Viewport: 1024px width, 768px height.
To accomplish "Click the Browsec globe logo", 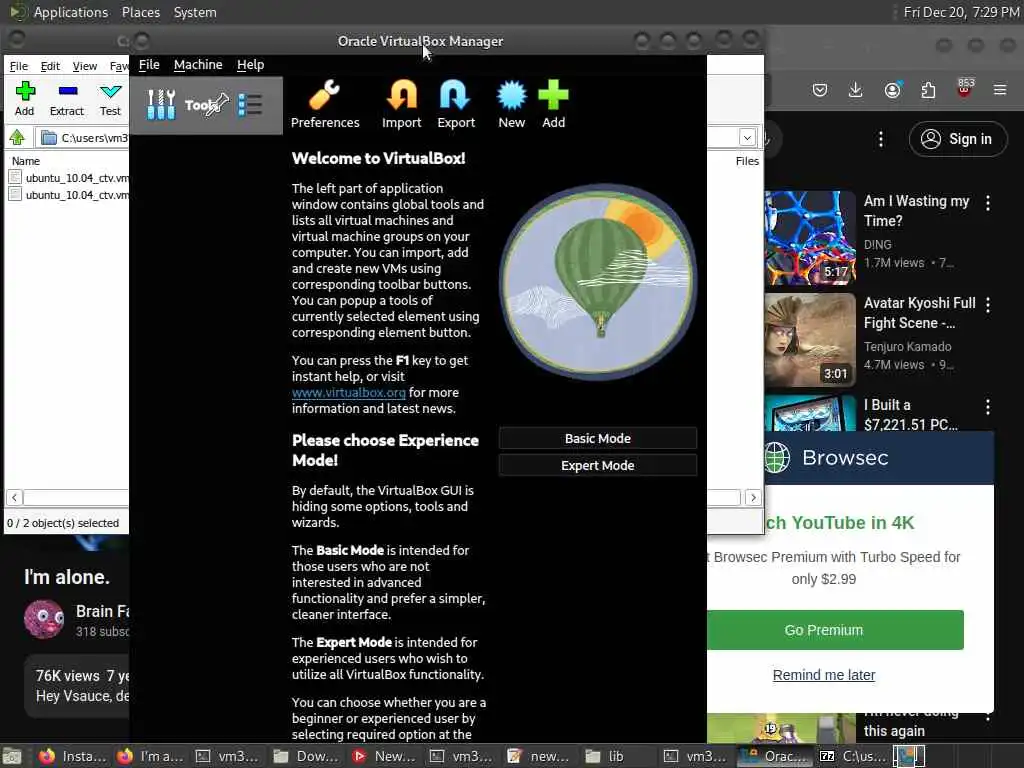I will [777, 457].
